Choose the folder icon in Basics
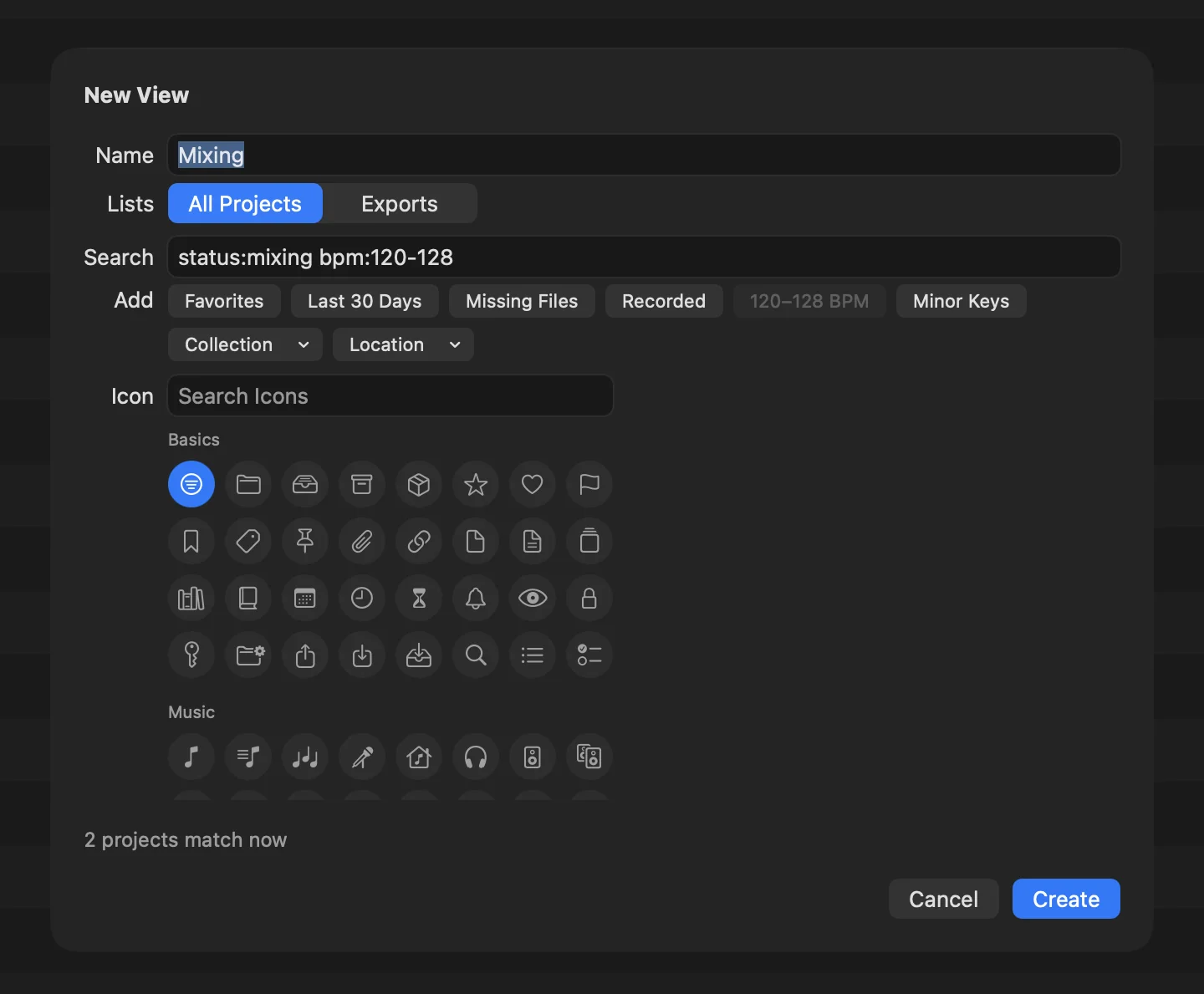The width and height of the screenshot is (1204, 994). (x=248, y=484)
